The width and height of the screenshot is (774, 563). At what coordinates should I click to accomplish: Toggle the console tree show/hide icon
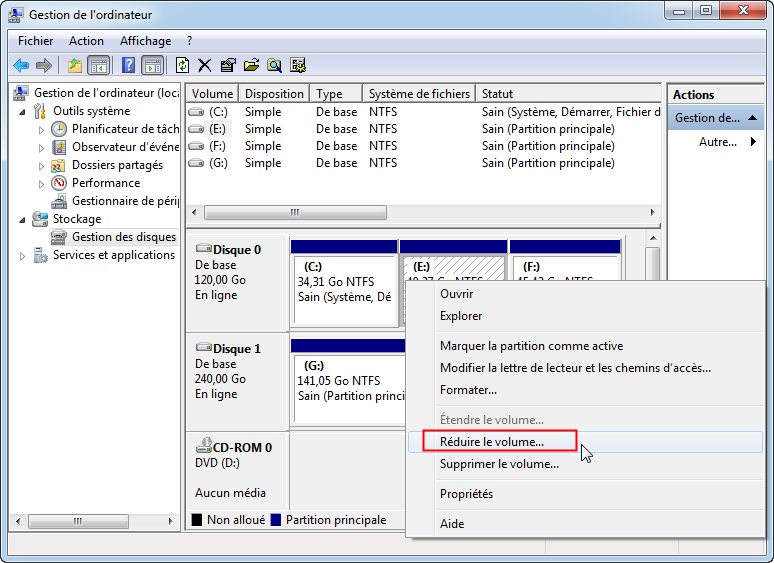pyautogui.click(x=98, y=65)
